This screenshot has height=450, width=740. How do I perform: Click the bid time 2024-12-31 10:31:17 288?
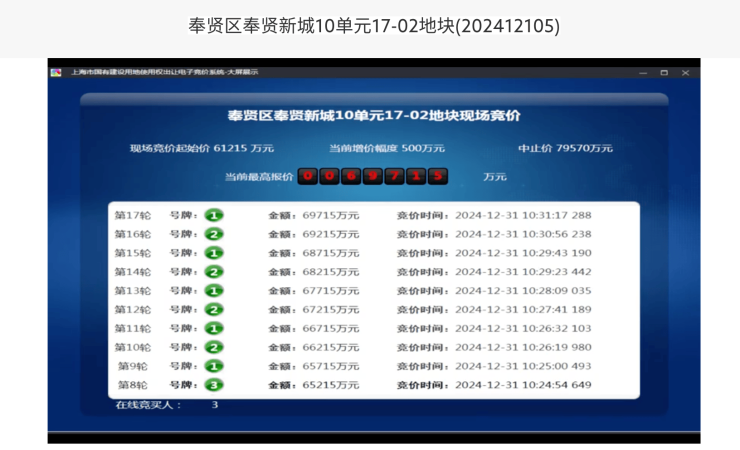(523, 216)
